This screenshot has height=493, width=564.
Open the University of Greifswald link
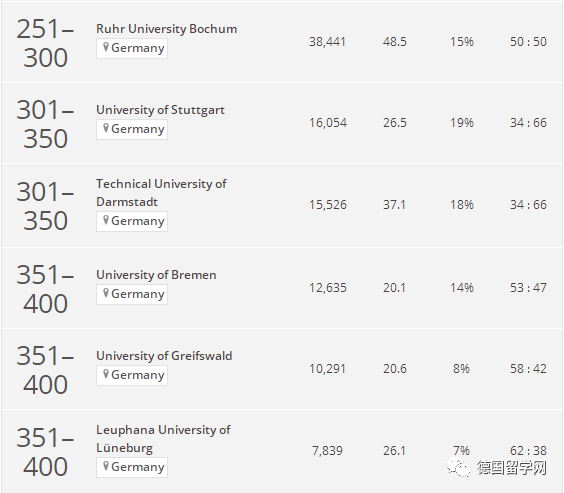point(164,356)
